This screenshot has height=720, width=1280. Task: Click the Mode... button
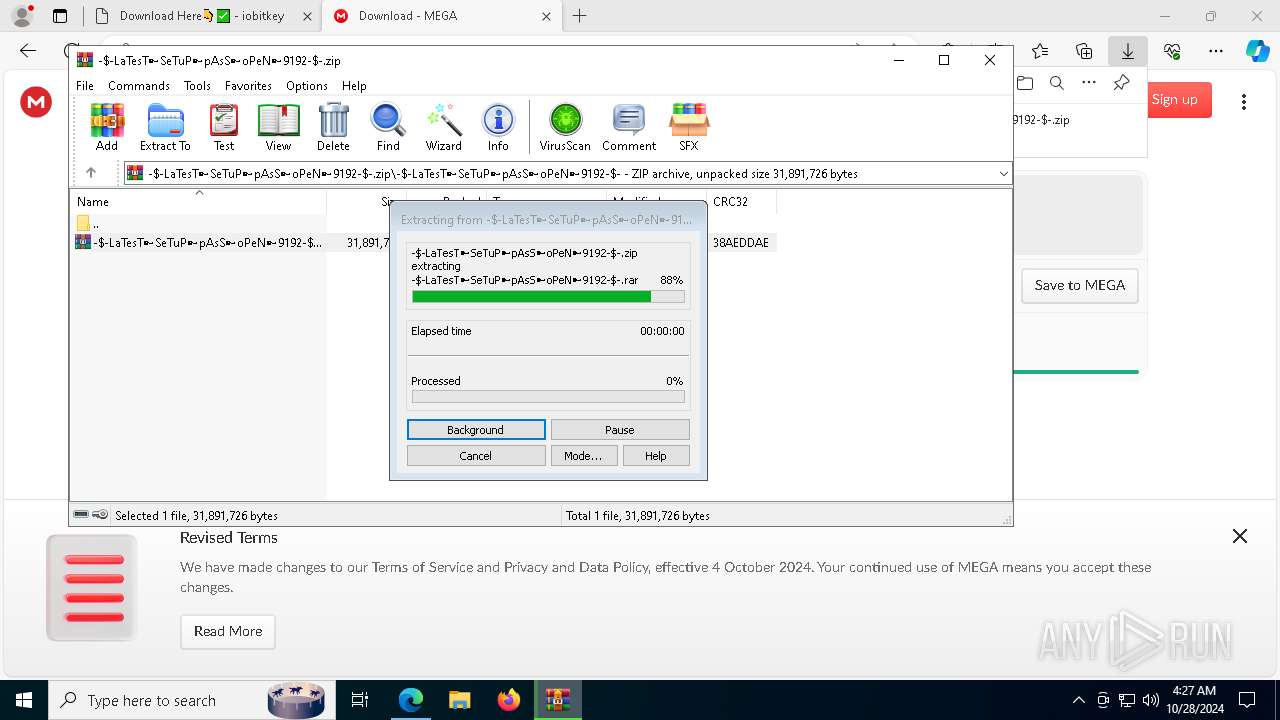pos(583,456)
